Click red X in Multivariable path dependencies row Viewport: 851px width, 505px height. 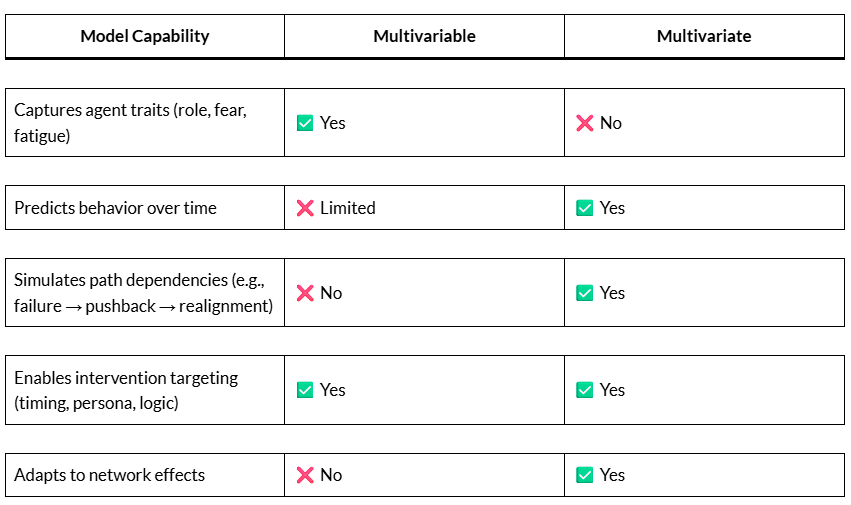click(x=305, y=293)
